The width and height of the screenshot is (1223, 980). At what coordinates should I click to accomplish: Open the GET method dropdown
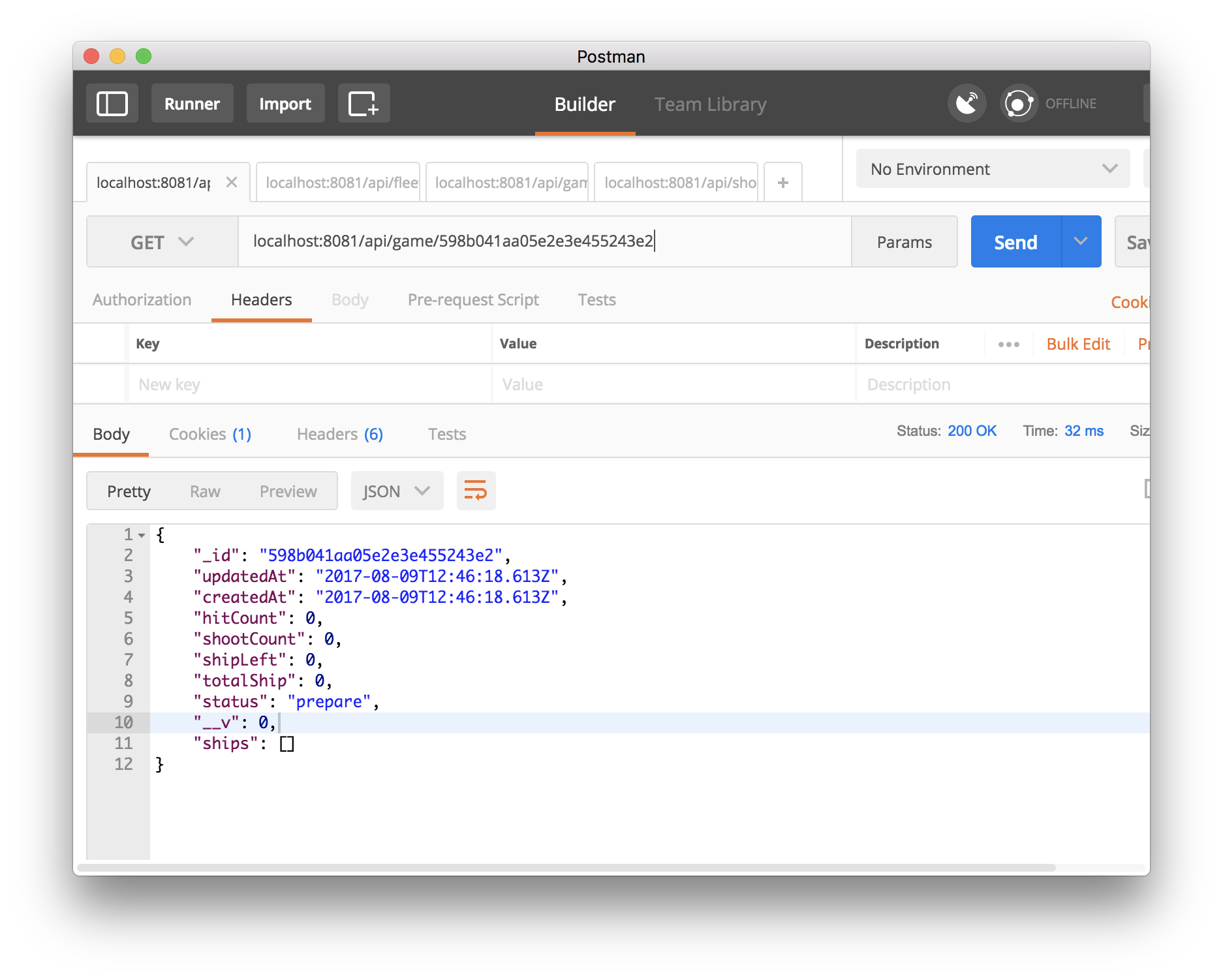pos(163,242)
